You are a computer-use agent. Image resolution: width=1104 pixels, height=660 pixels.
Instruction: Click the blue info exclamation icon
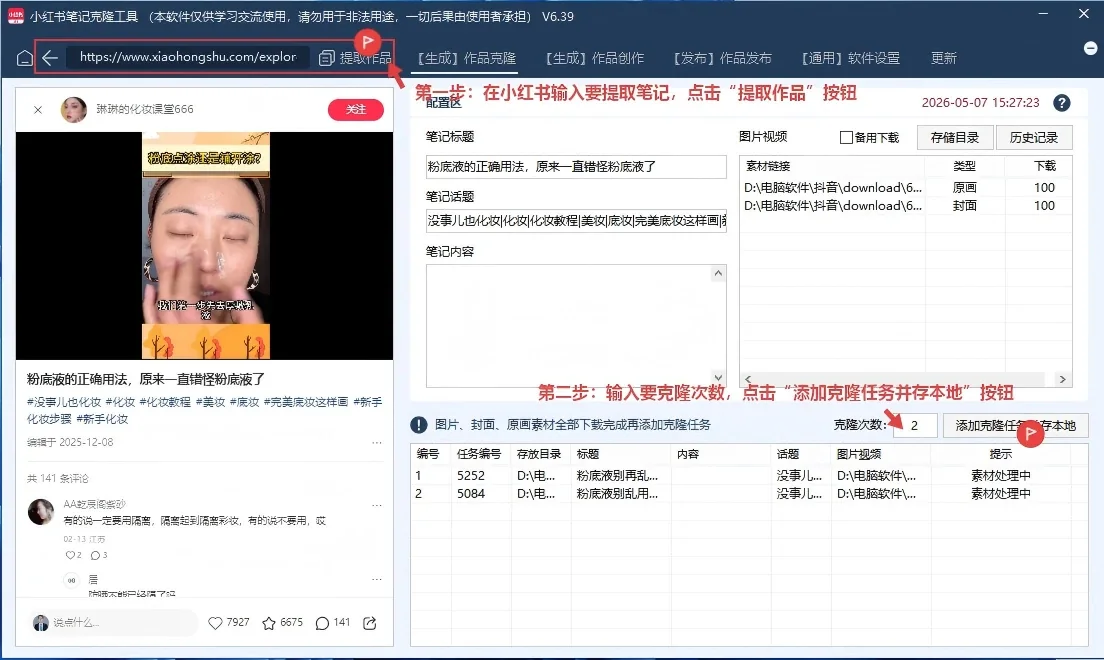tap(419, 425)
